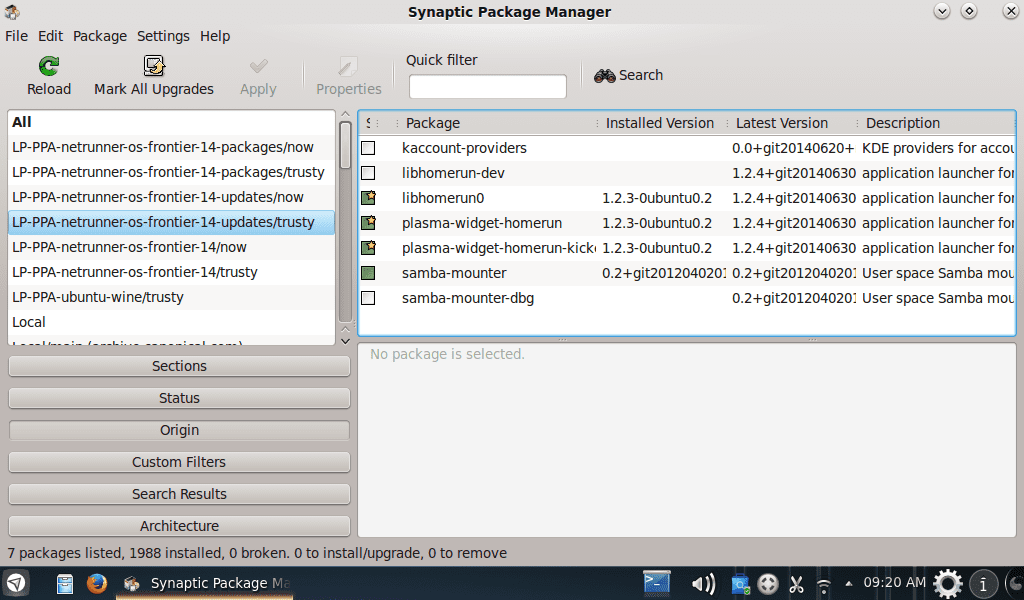
Task: Open the Edit menu
Action: pos(50,36)
